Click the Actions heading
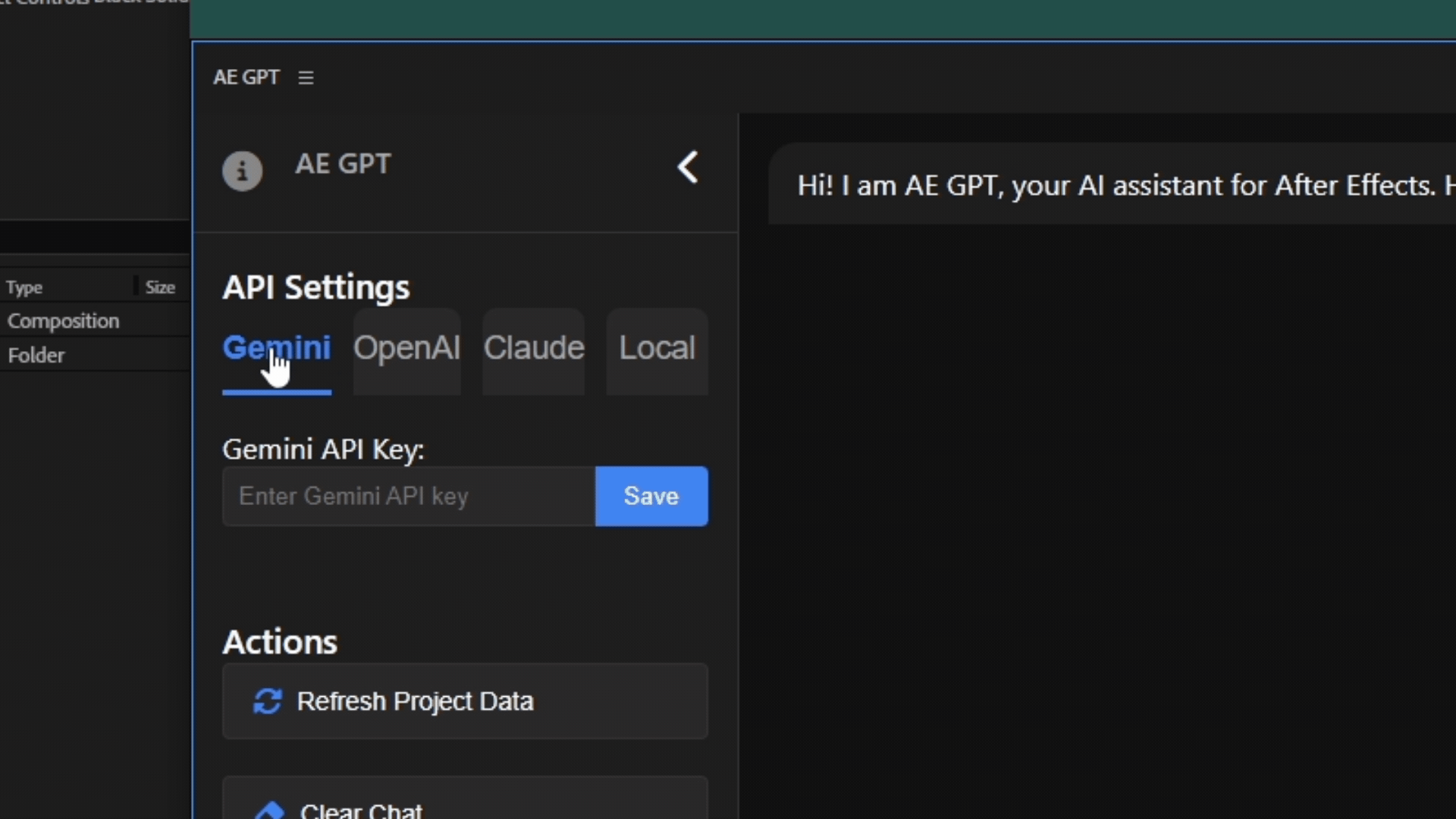The image size is (1456, 819). pyautogui.click(x=280, y=642)
